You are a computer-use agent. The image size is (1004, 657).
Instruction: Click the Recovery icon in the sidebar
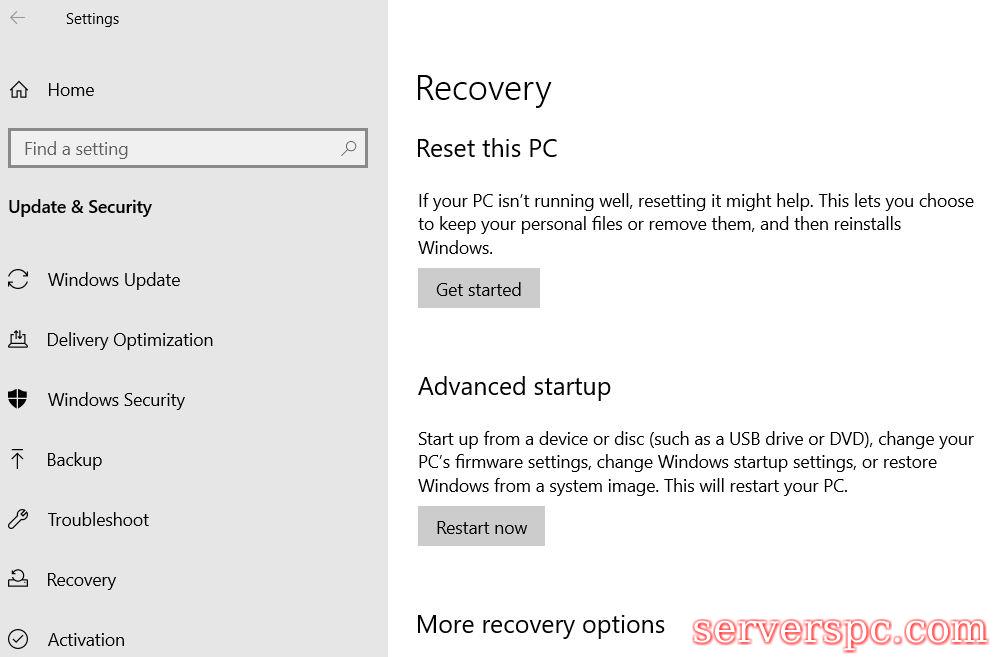(x=18, y=580)
